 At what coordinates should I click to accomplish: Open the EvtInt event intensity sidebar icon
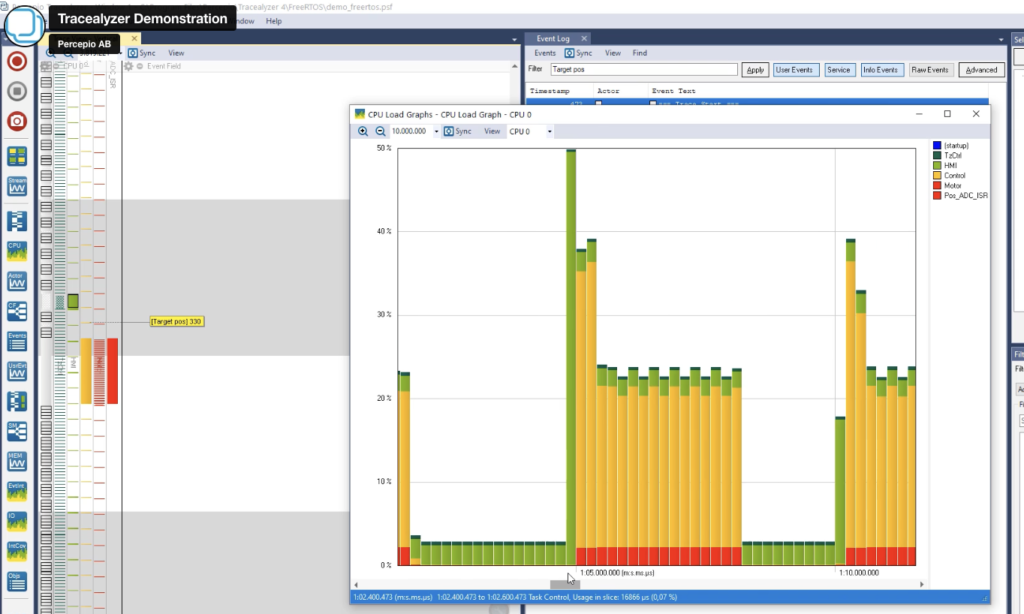(17, 491)
